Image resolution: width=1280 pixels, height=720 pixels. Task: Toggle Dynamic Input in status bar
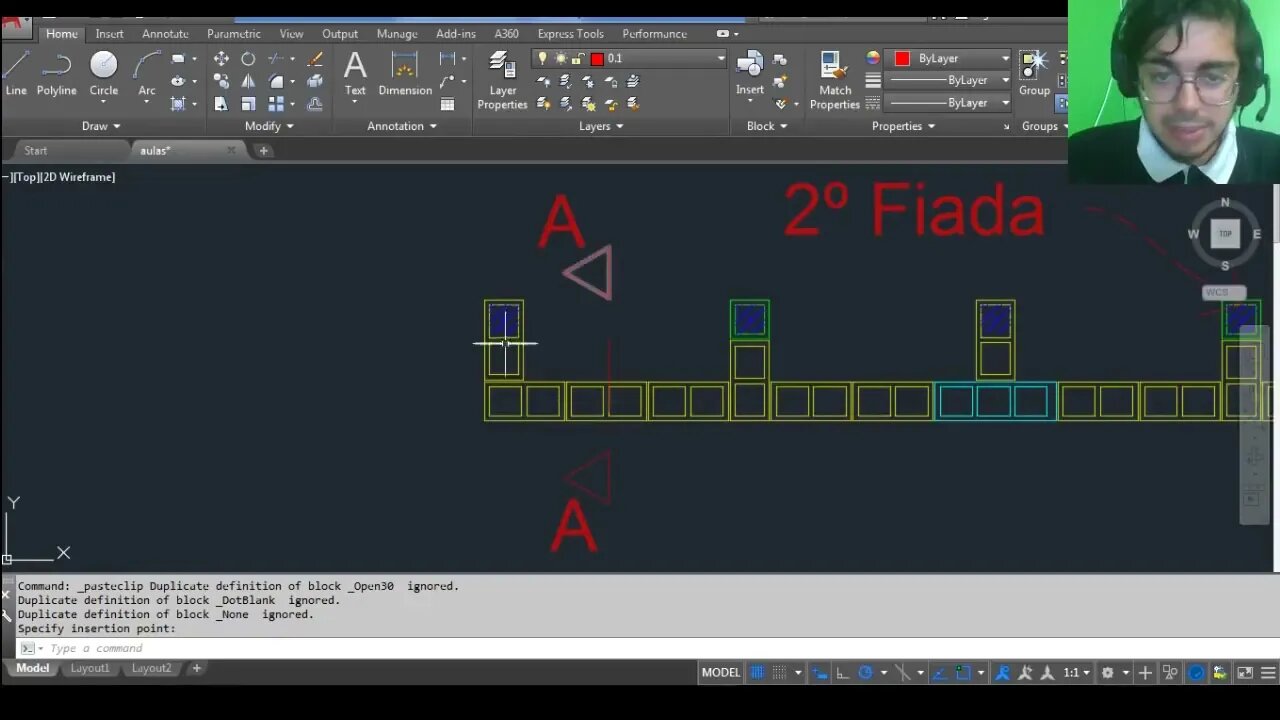click(x=819, y=673)
